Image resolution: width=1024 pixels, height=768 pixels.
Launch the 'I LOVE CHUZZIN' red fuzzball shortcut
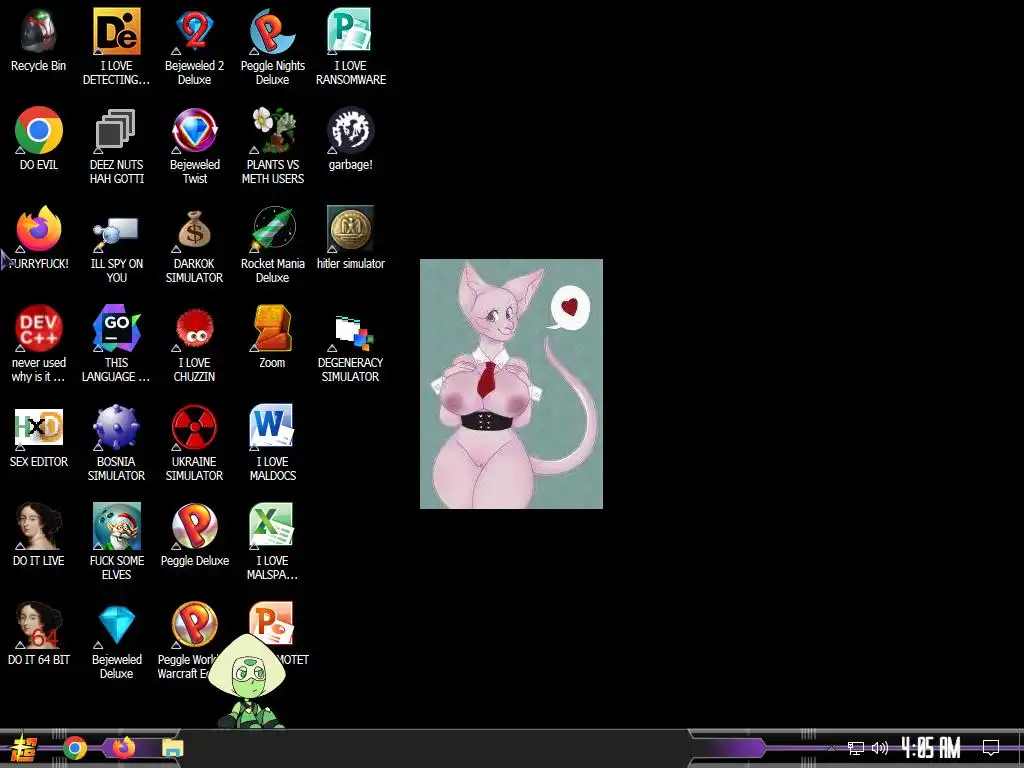coord(195,328)
